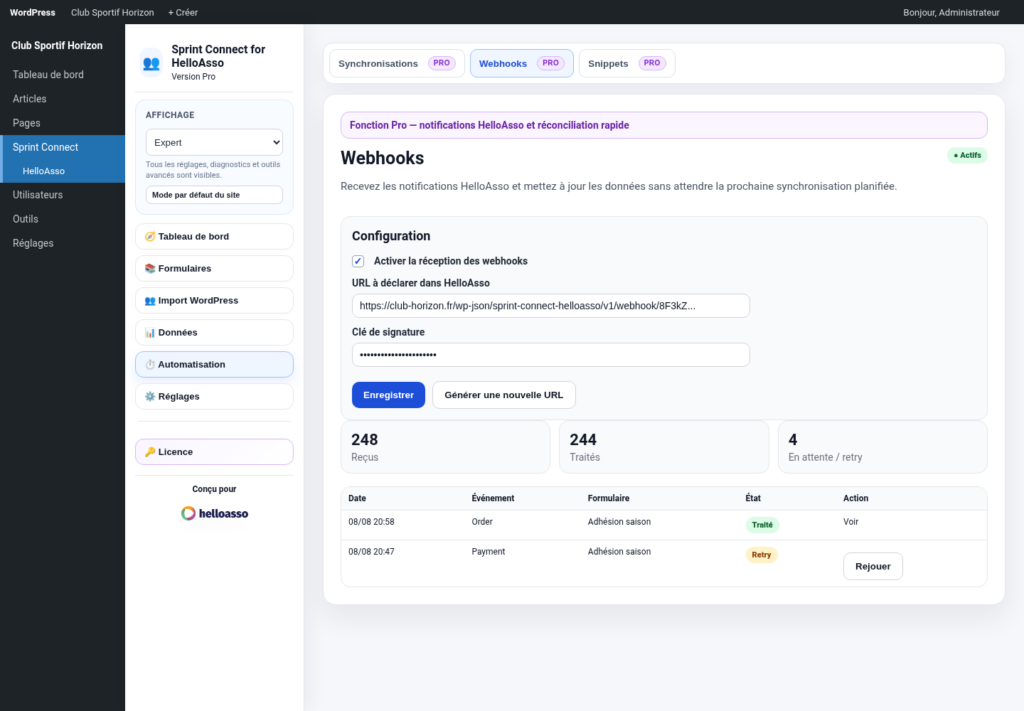Click the webhook URL field
This screenshot has height=711, width=1024.
click(551, 306)
